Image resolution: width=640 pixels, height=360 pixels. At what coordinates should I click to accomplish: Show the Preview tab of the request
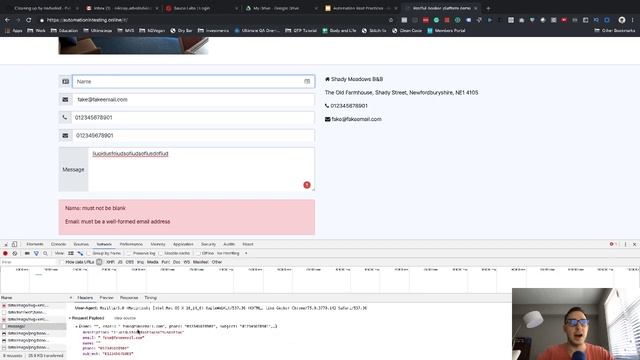tap(106, 298)
